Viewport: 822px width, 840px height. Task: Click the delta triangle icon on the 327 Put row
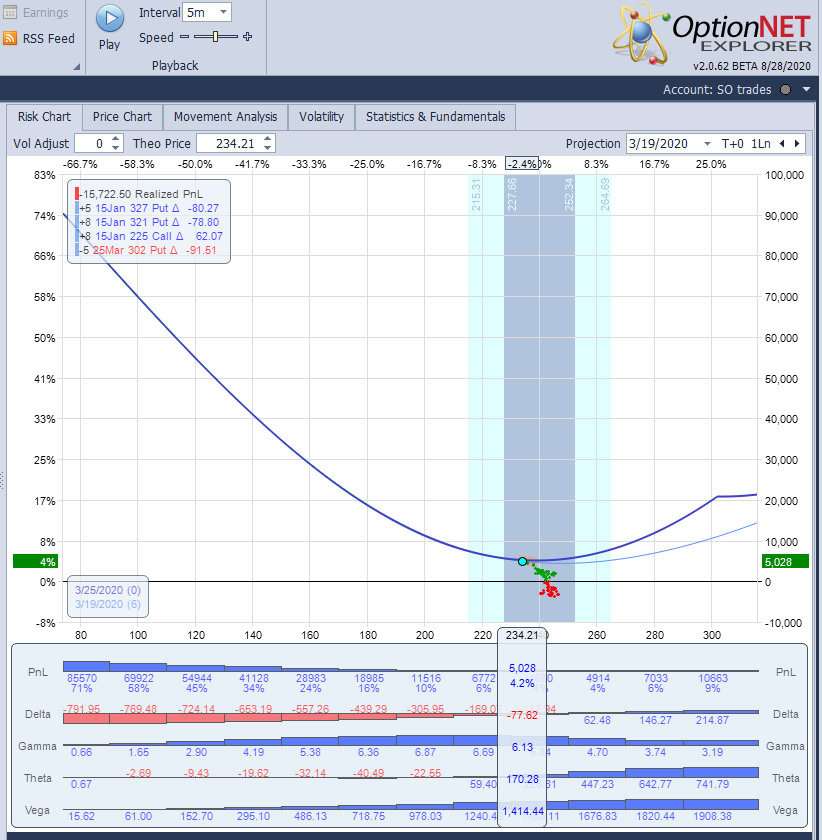tap(175, 208)
